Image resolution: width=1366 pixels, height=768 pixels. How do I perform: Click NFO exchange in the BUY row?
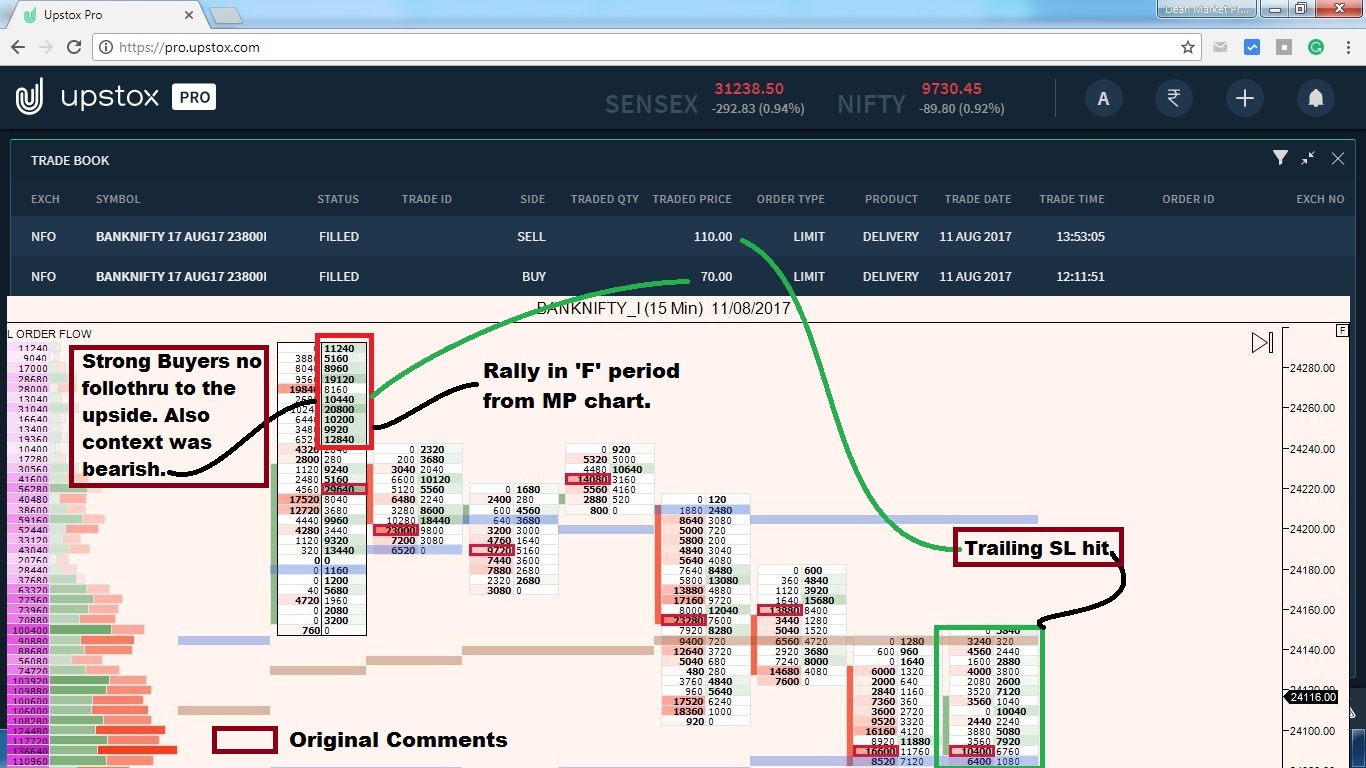click(x=44, y=277)
